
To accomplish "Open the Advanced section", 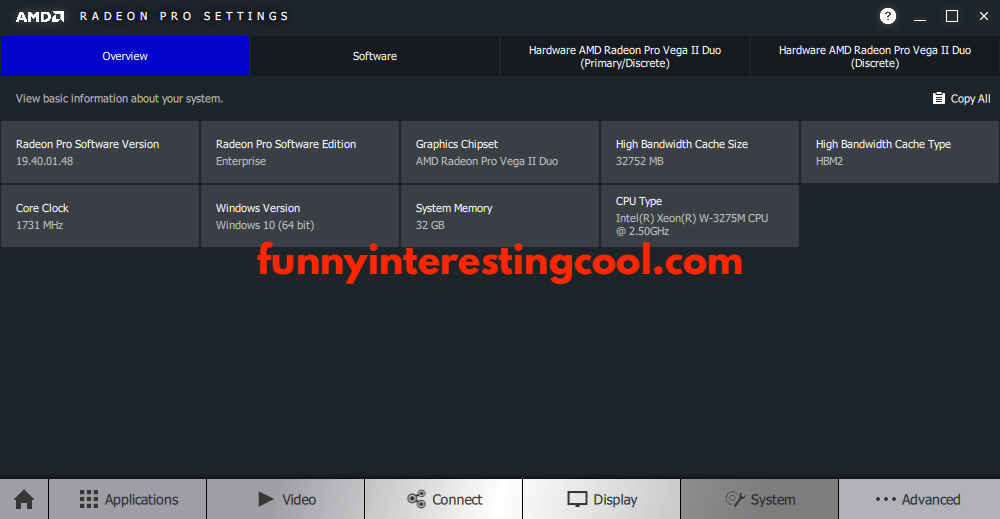I will click(x=919, y=499).
